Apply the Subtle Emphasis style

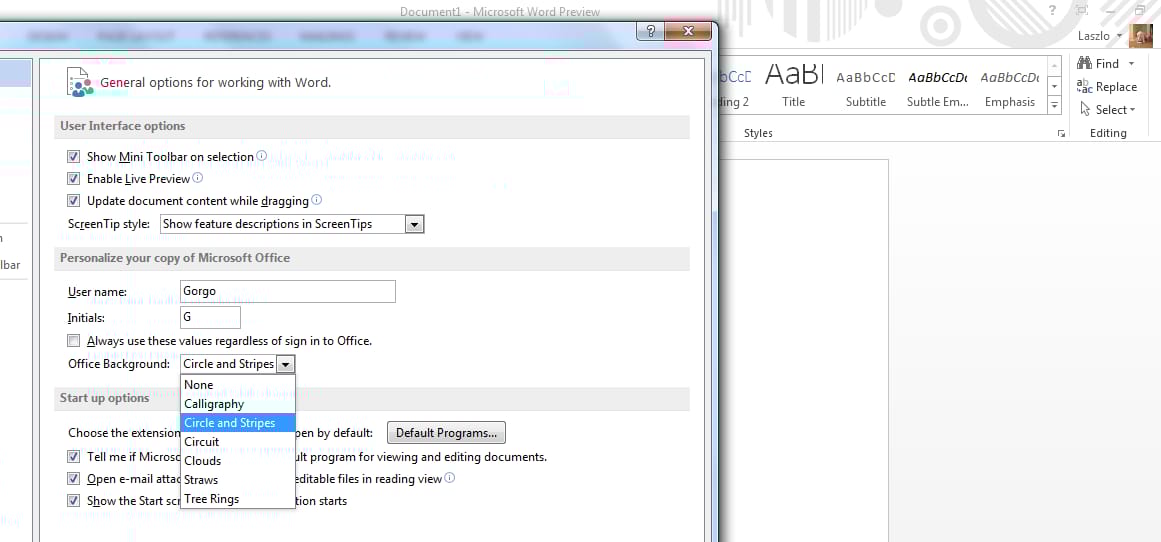pos(938,87)
